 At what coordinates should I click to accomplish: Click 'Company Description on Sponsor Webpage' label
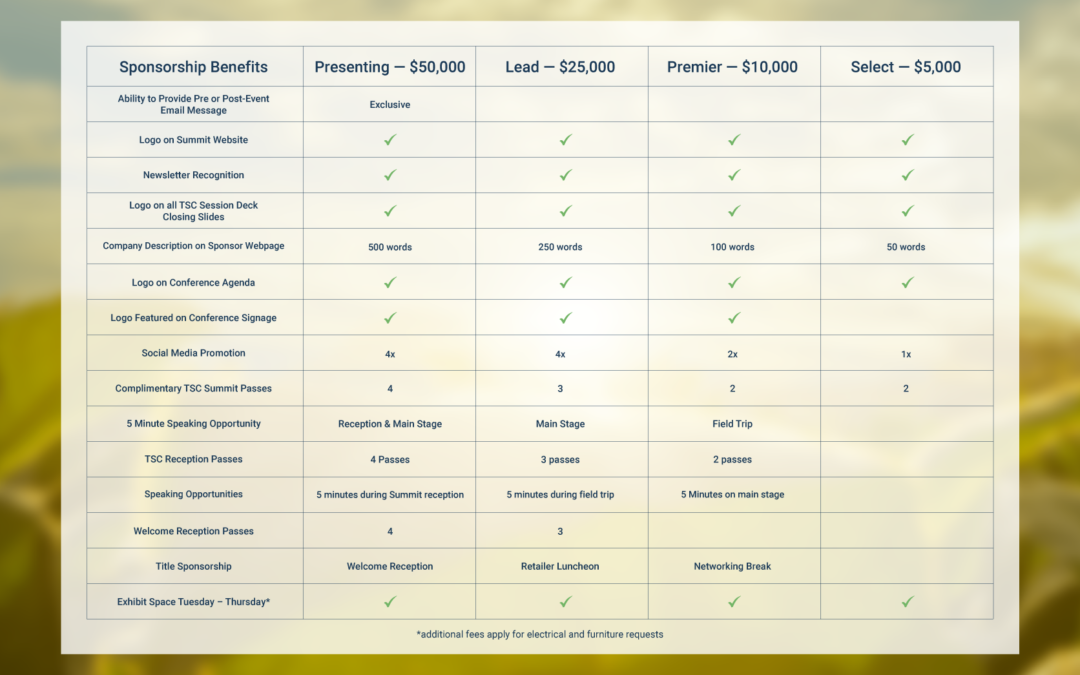pos(194,246)
